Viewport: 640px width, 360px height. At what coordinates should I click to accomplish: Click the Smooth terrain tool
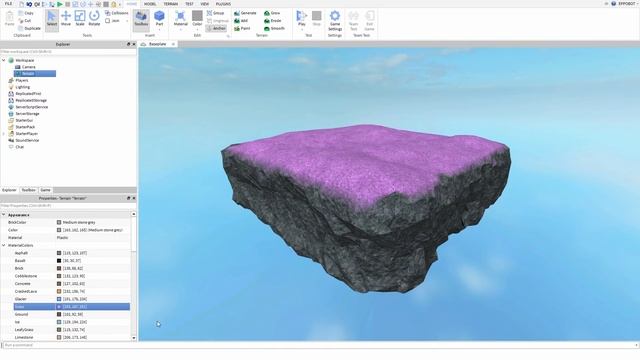click(x=274, y=28)
